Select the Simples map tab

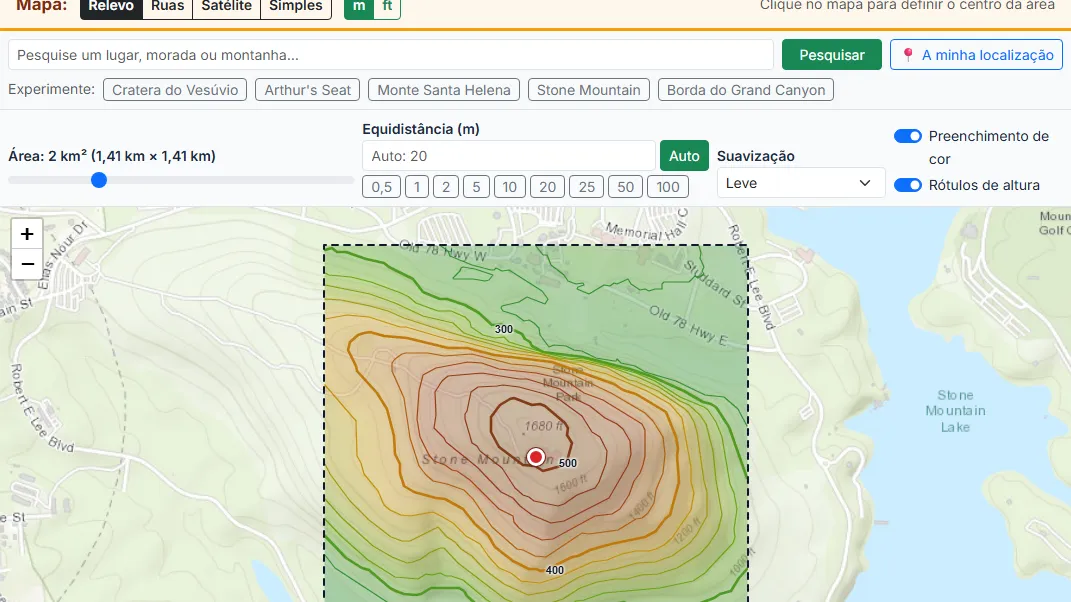[x=296, y=7]
